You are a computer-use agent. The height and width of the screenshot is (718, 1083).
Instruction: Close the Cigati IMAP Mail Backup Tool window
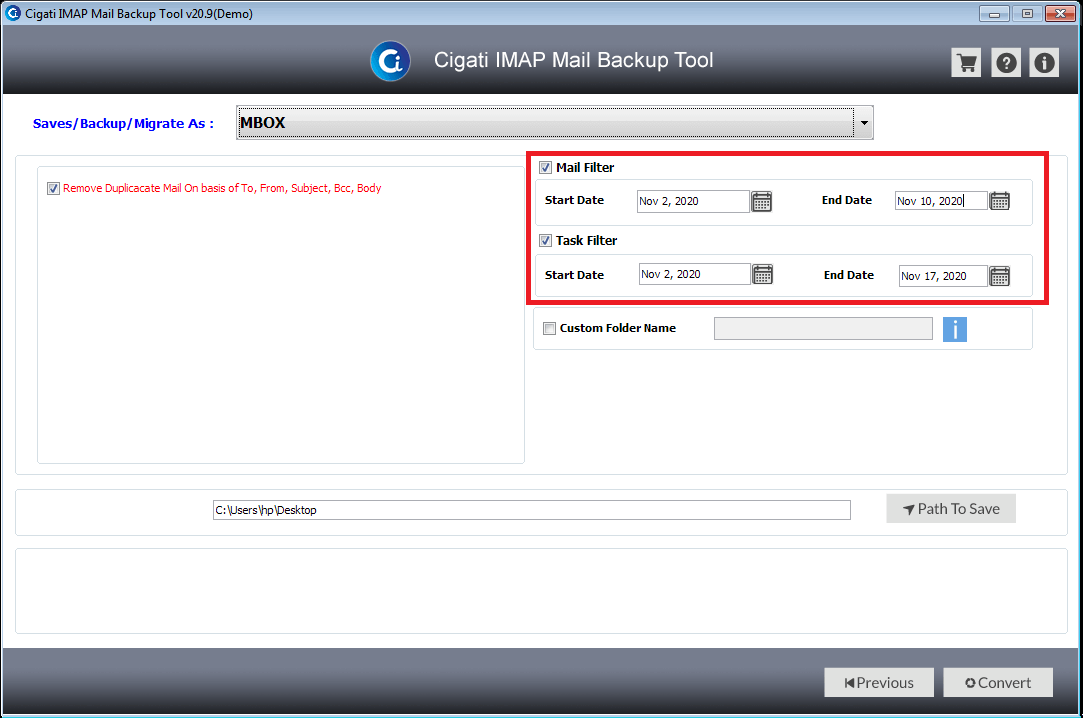[1060, 14]
